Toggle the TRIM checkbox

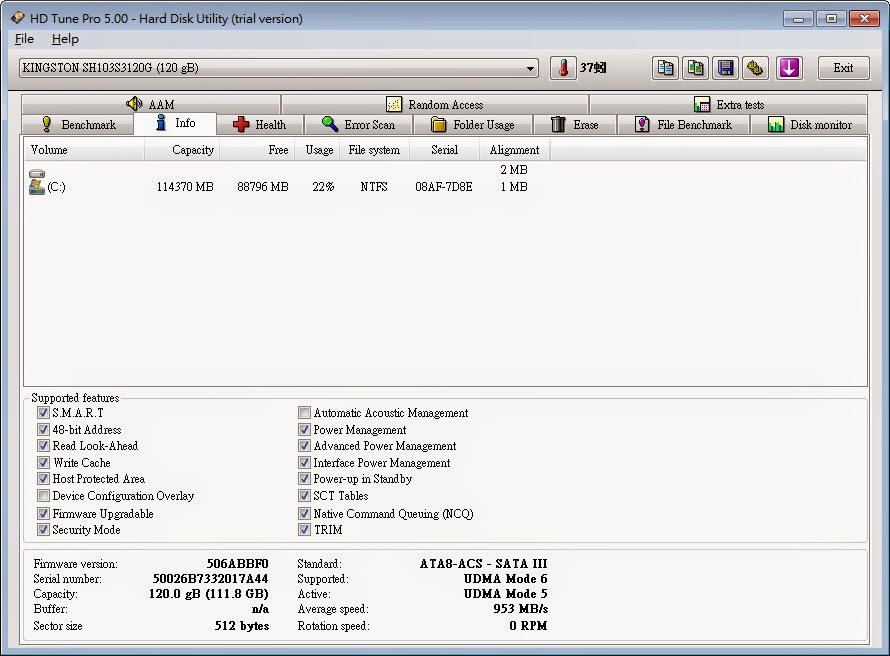(x=304, y=529)
